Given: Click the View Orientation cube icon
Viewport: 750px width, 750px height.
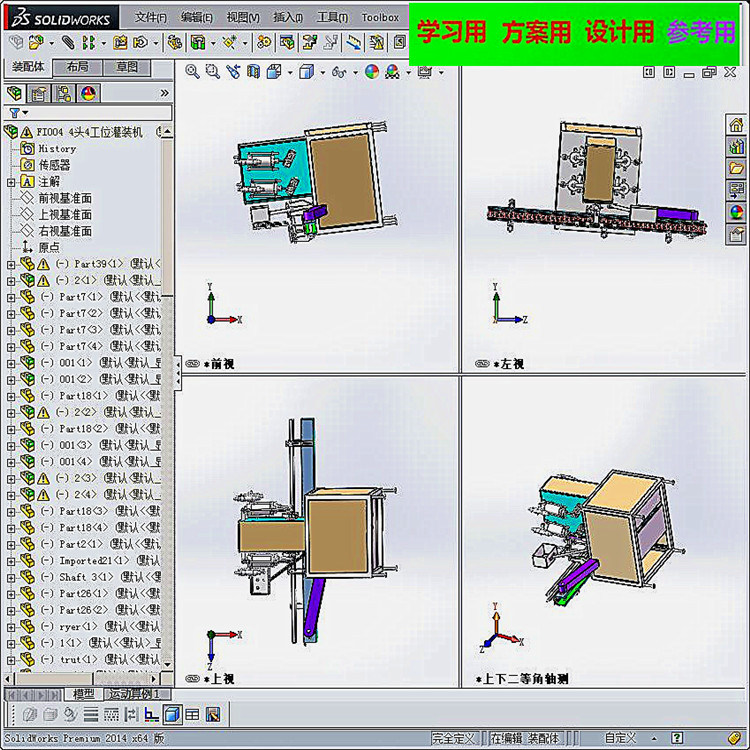Looking at the screenshot, I should click(274, 72).
